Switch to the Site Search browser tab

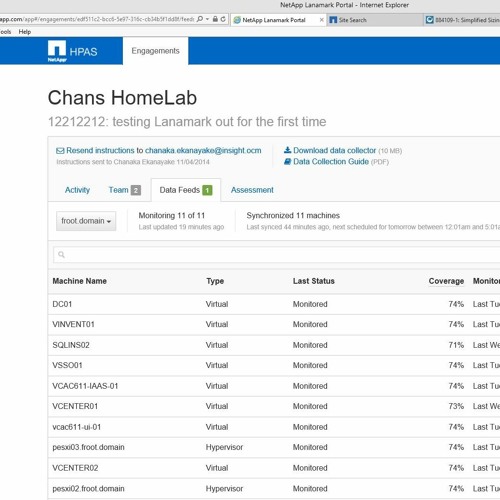coord(375,20)
